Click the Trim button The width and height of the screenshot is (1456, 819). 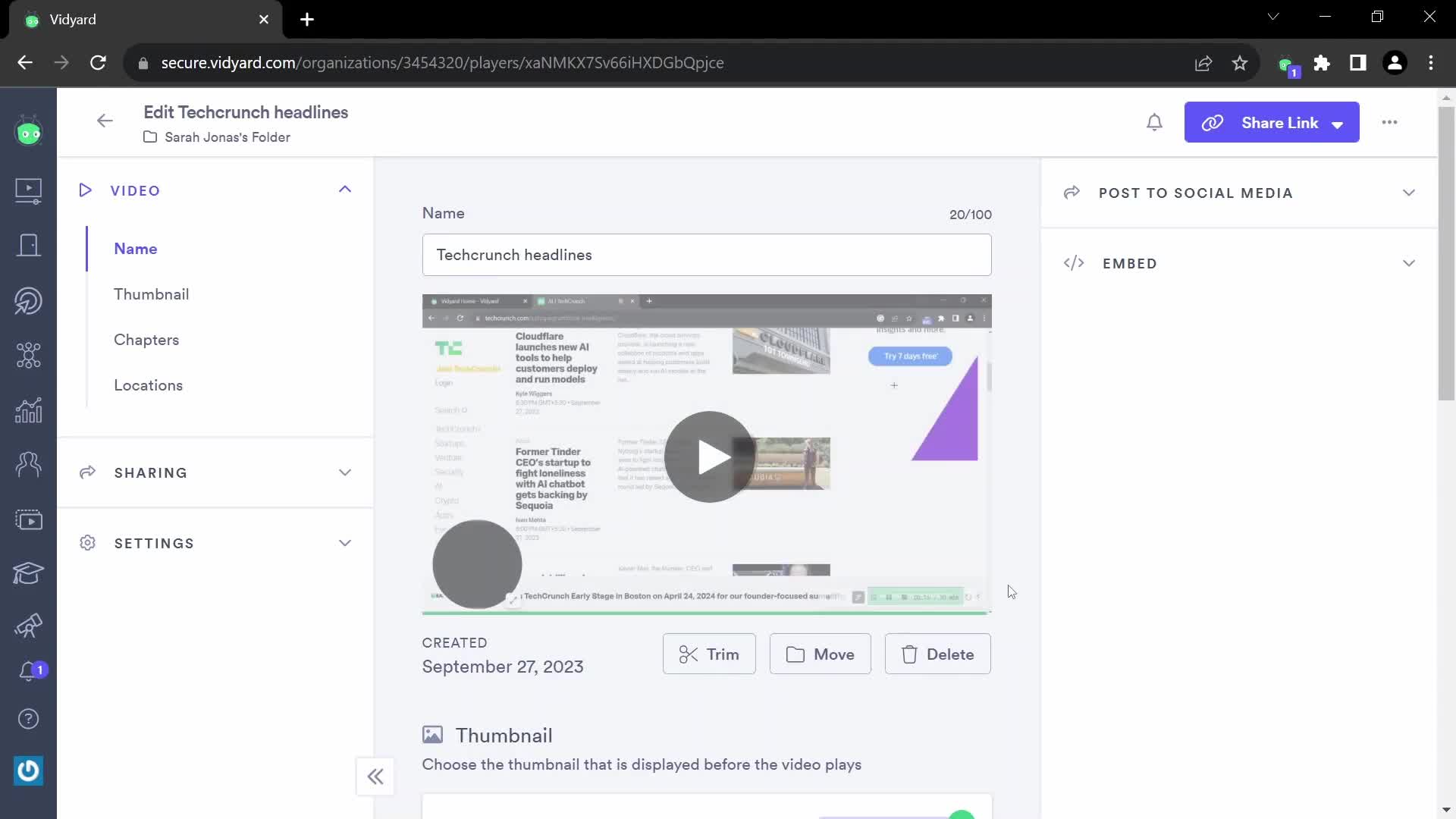709,654
